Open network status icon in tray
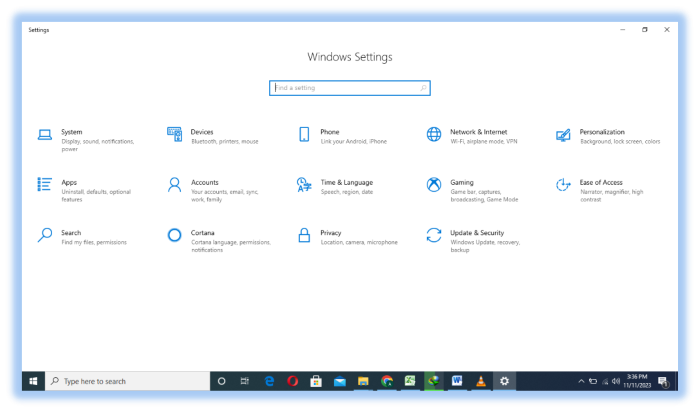 pyautogui.click(x=605, y=381)
